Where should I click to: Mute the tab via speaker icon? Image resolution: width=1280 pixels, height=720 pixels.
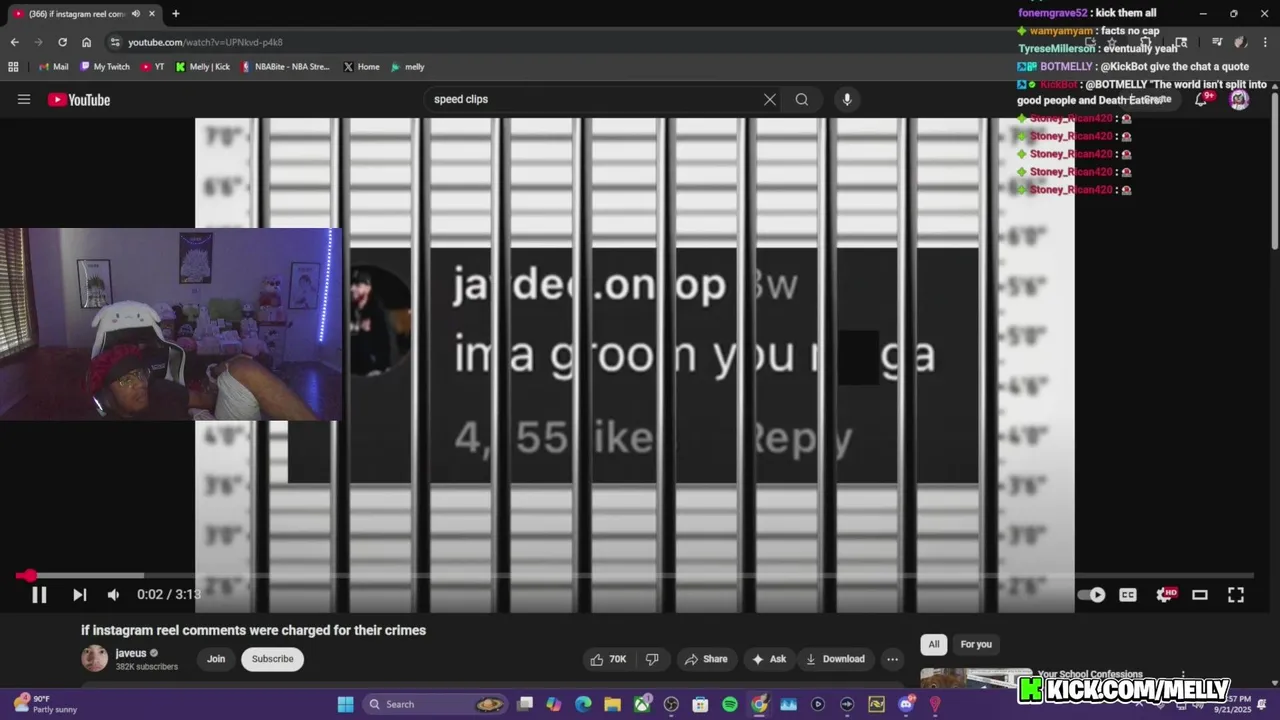135,14
